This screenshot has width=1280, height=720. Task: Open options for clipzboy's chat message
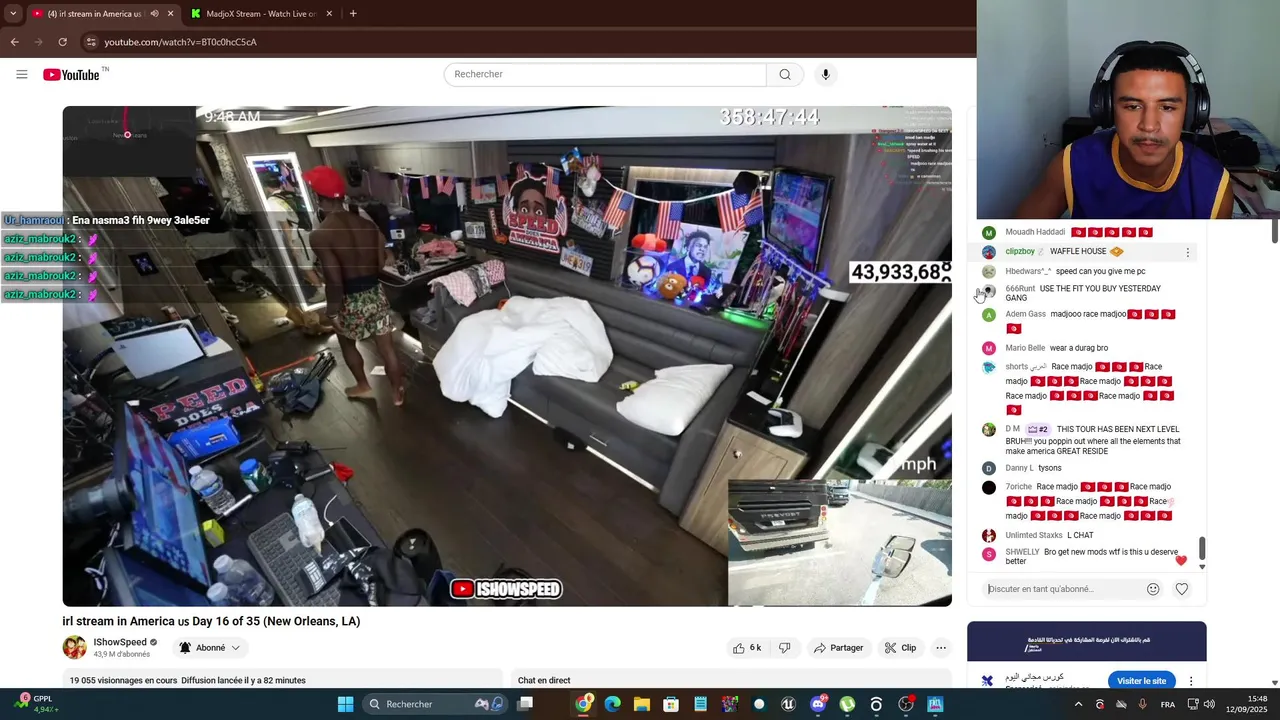point(1188,252)
